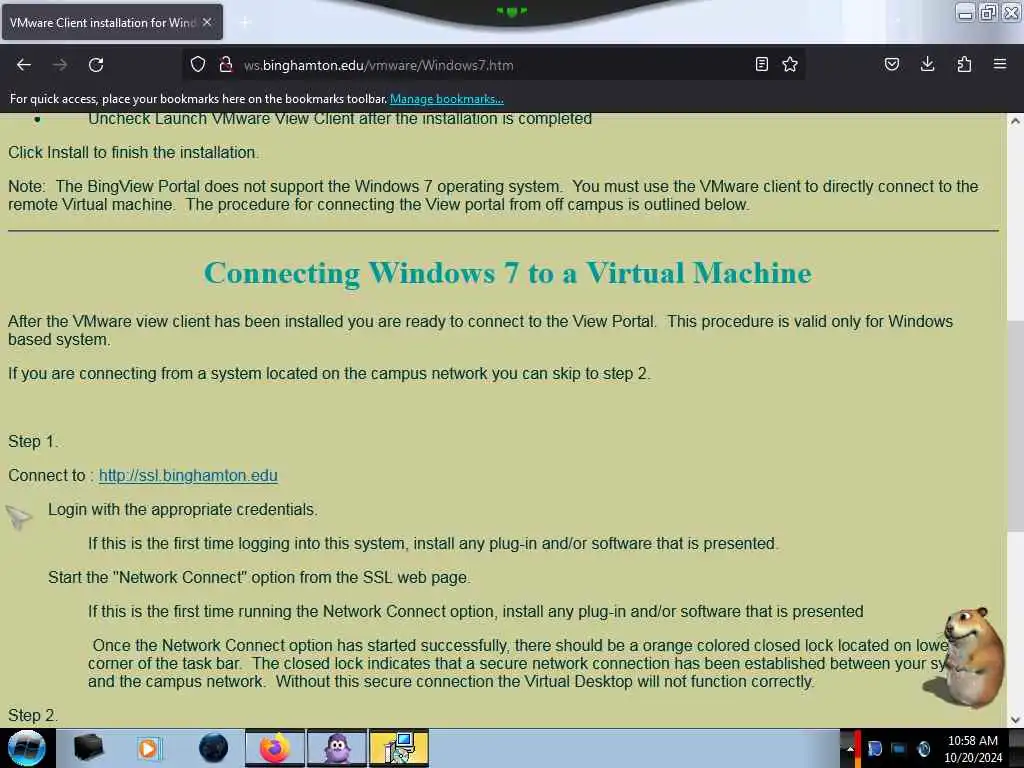Launch the media player from taskbar
The width and height of the screenshot is (1024, 768).
point(149,748)
